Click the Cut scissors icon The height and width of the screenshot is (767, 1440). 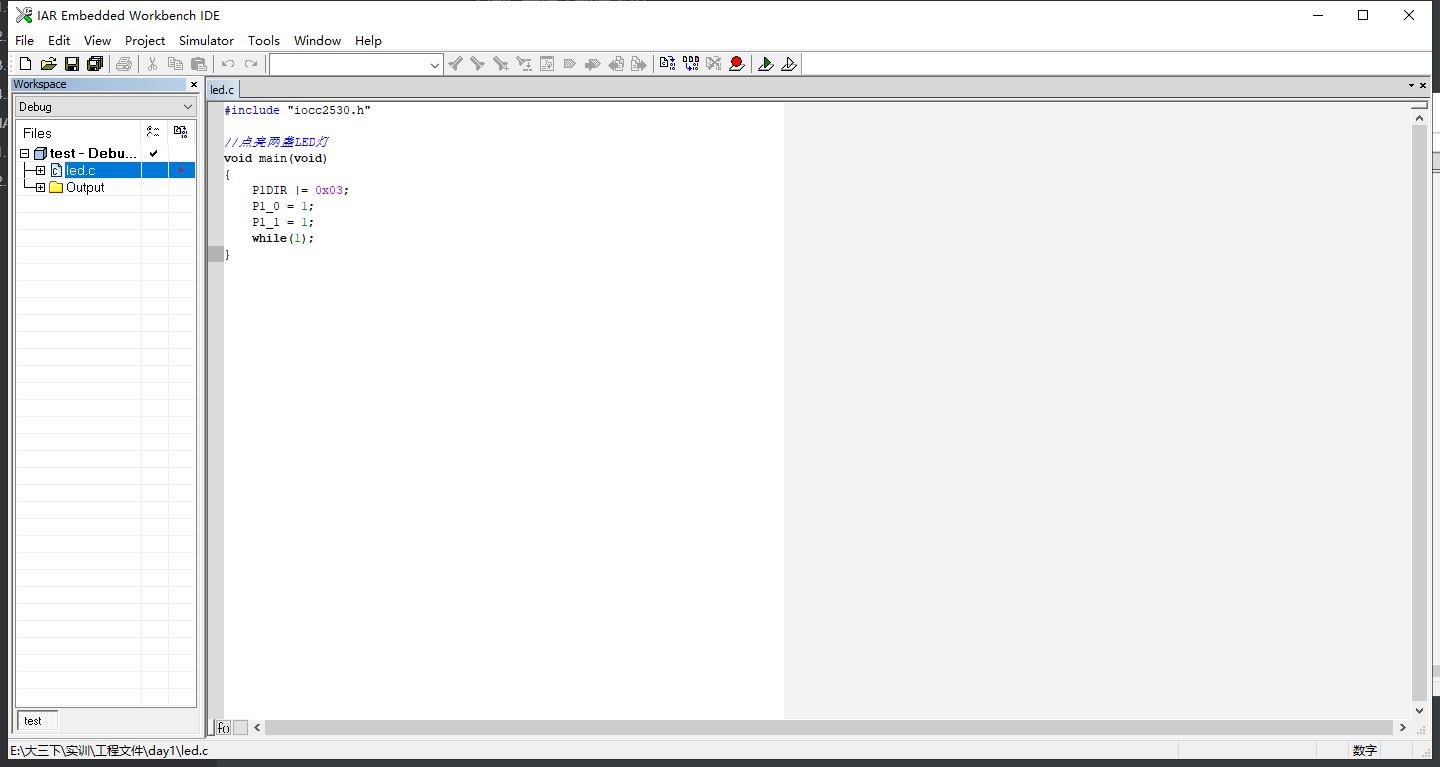tap(153, 64)
